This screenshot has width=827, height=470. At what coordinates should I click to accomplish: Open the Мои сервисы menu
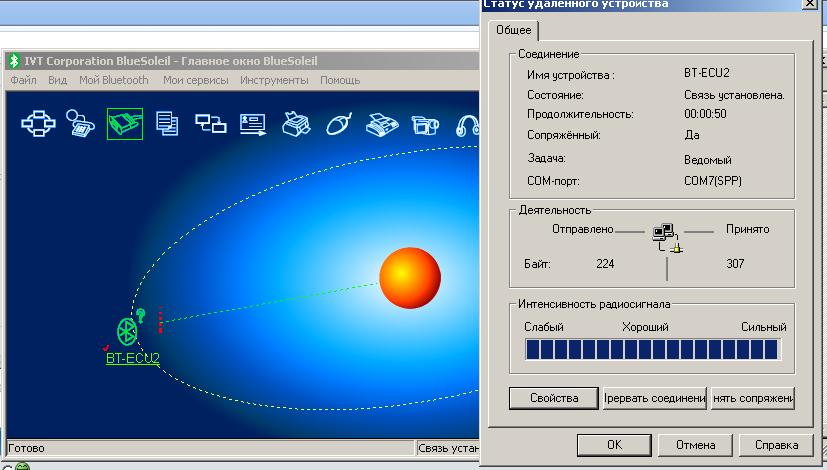(x=195, y=80)
